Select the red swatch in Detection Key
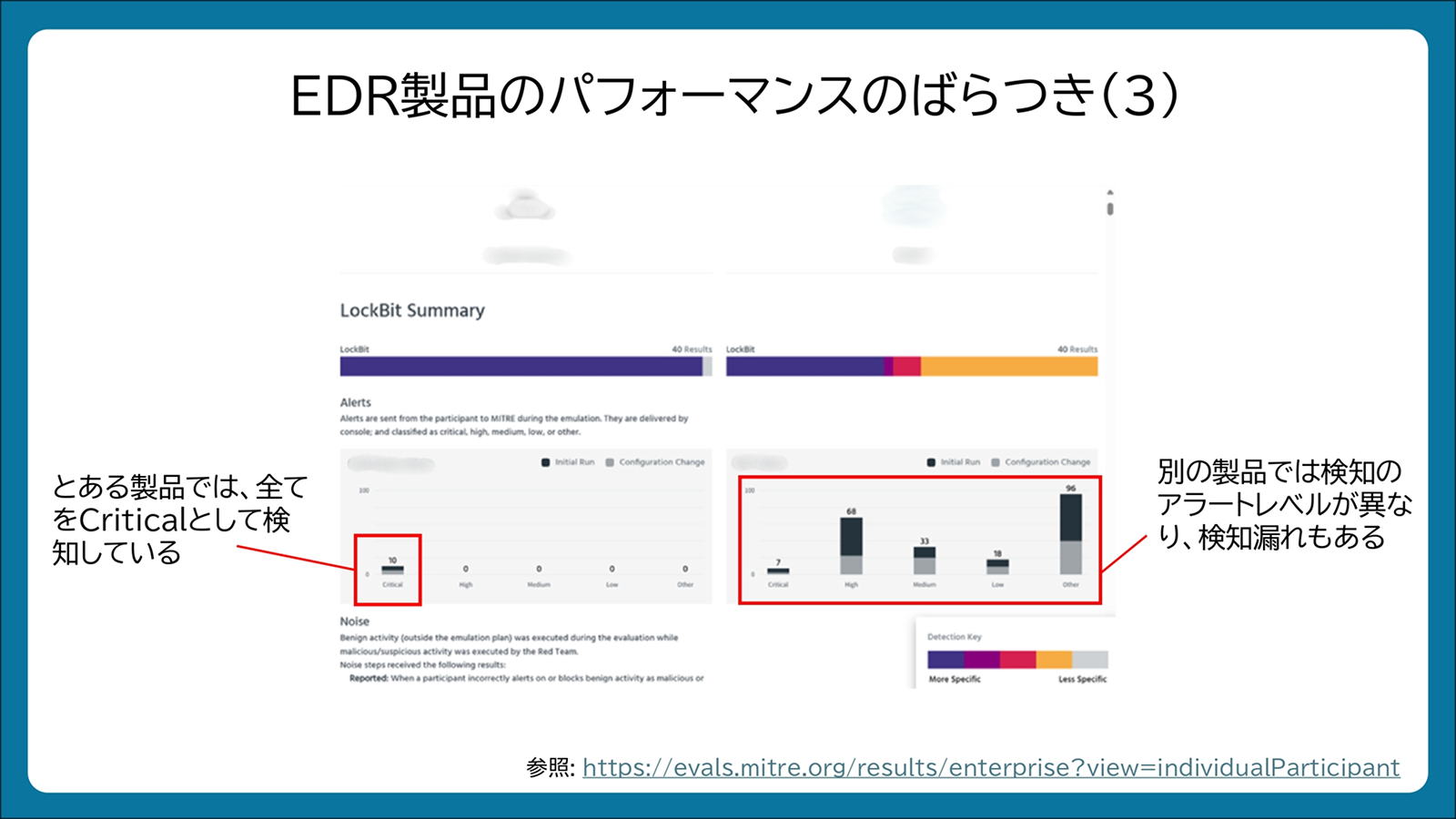This screenshot has width=1456, height=819. 1018,660
